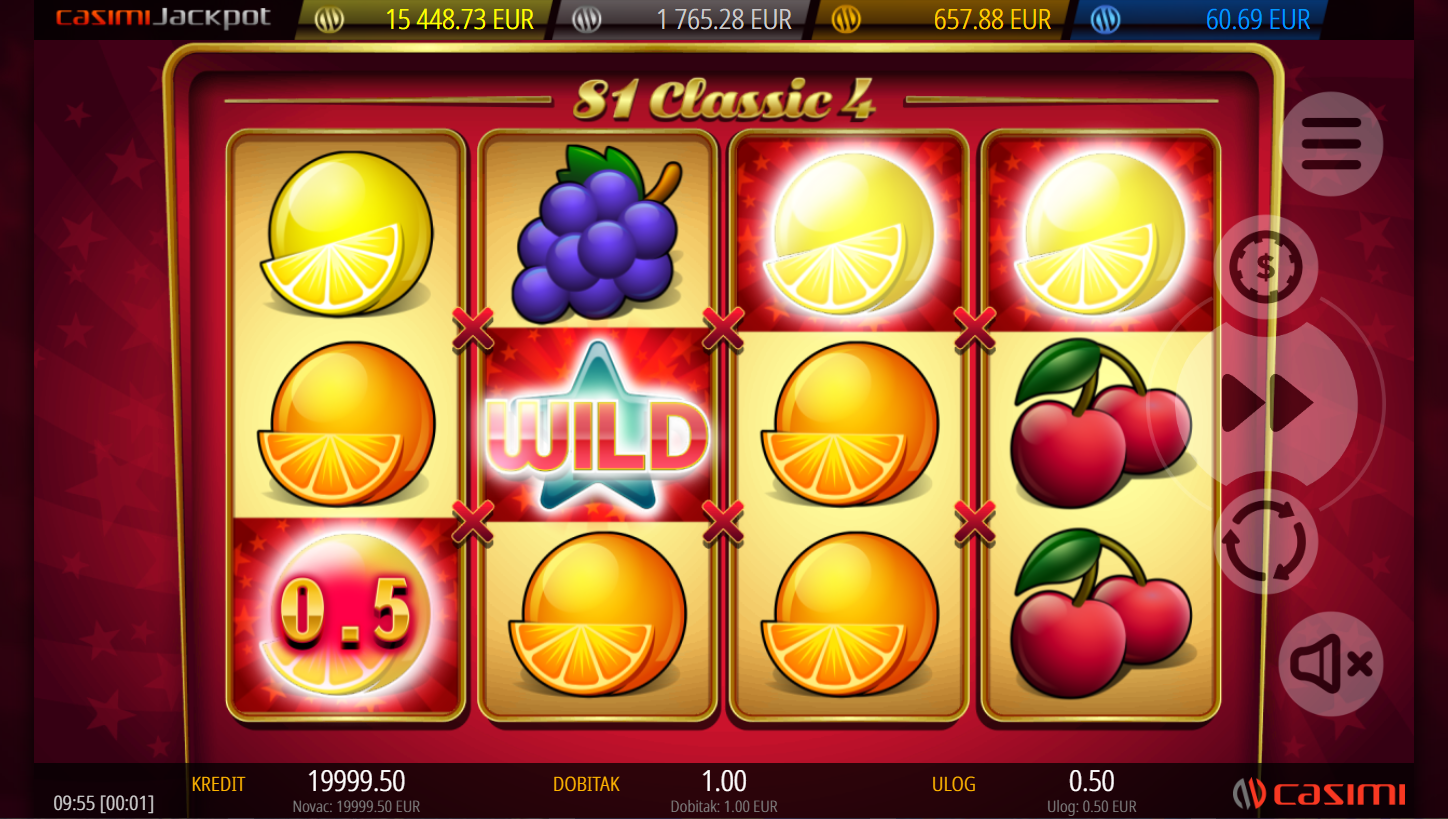Select the 15 448.73 EUR jackpot
This screenshot has height=819, width=1448.
click(x=425, y=19)
